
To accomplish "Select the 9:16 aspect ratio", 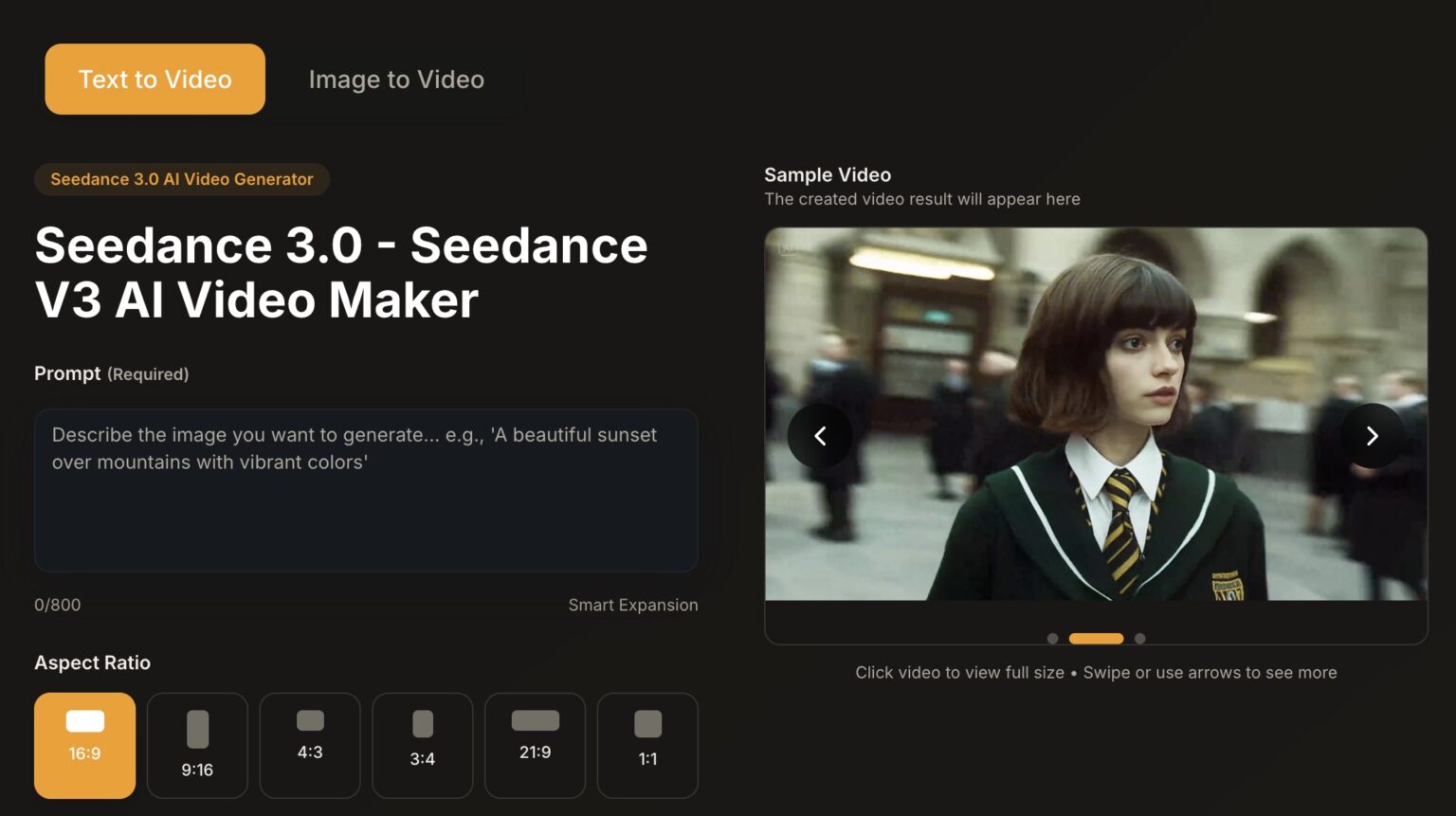I will 197,745.
